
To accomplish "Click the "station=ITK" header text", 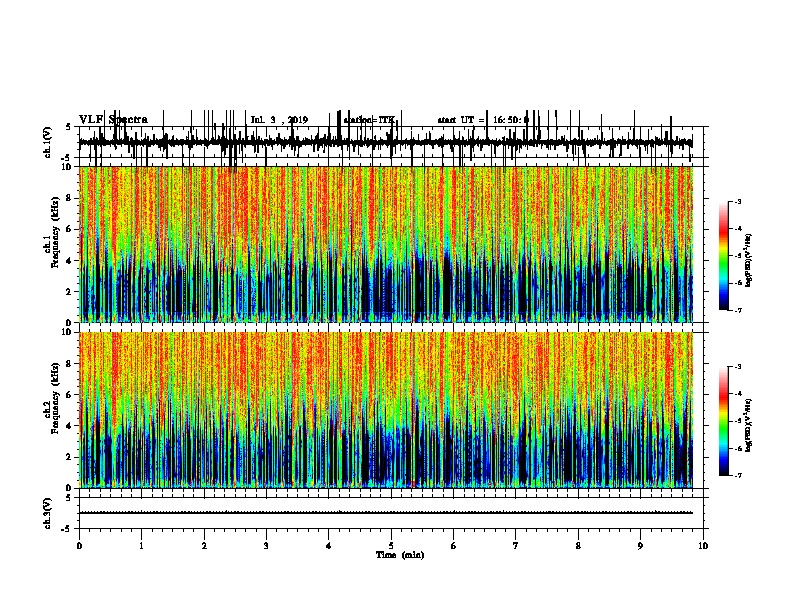I will (369, 120).
